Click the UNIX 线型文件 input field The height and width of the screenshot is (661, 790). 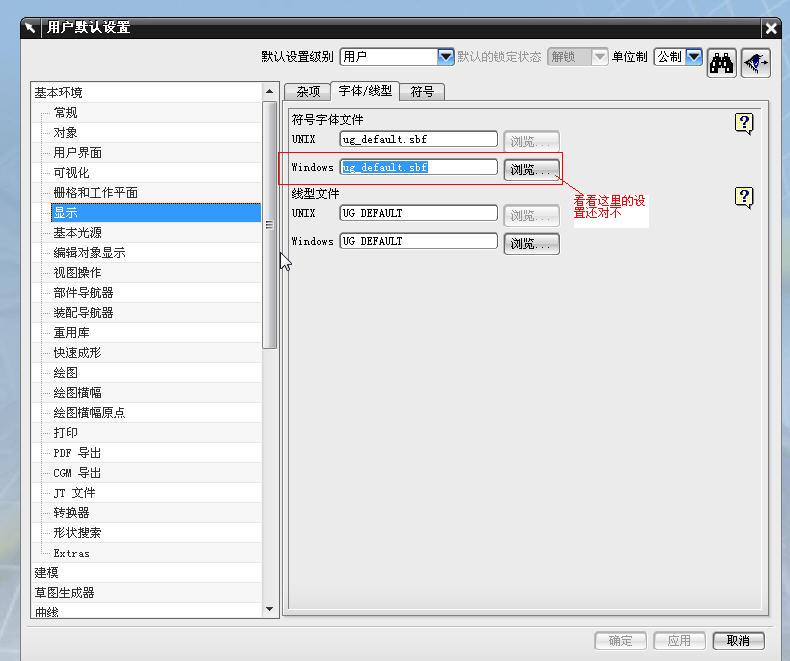point(419,213)
